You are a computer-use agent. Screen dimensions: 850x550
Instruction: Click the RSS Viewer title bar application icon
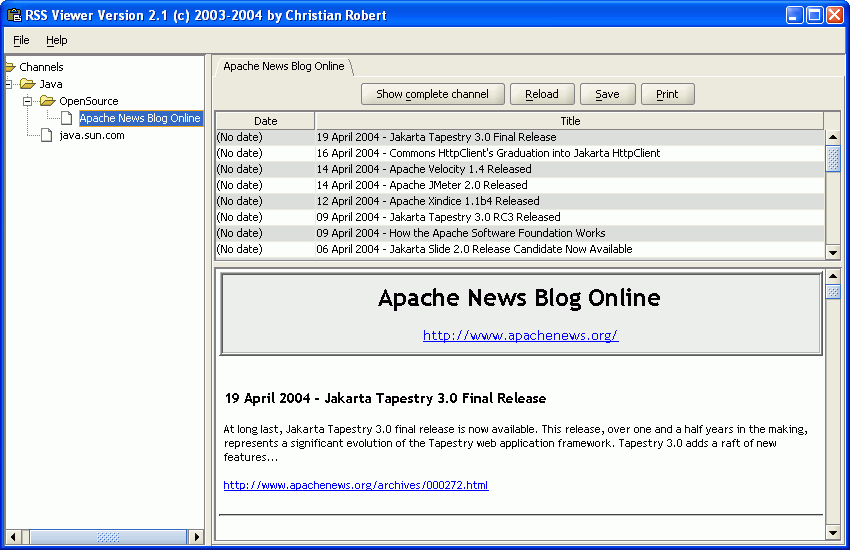[14, 15]
